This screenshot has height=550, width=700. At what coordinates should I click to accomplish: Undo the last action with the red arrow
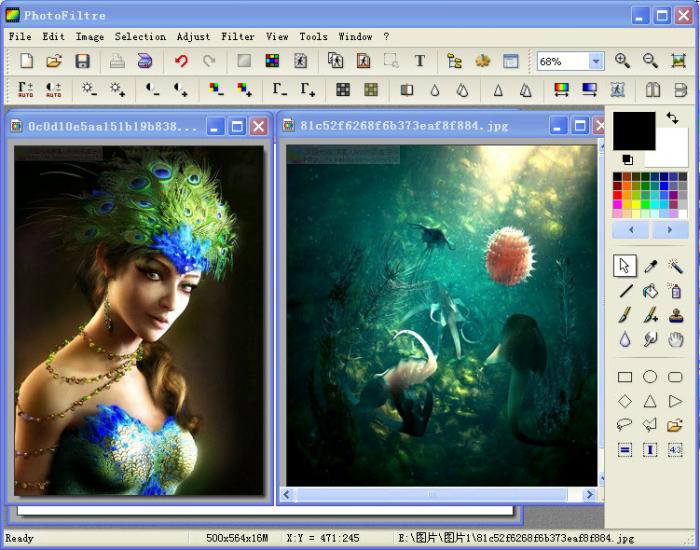[x=181, y=61]
